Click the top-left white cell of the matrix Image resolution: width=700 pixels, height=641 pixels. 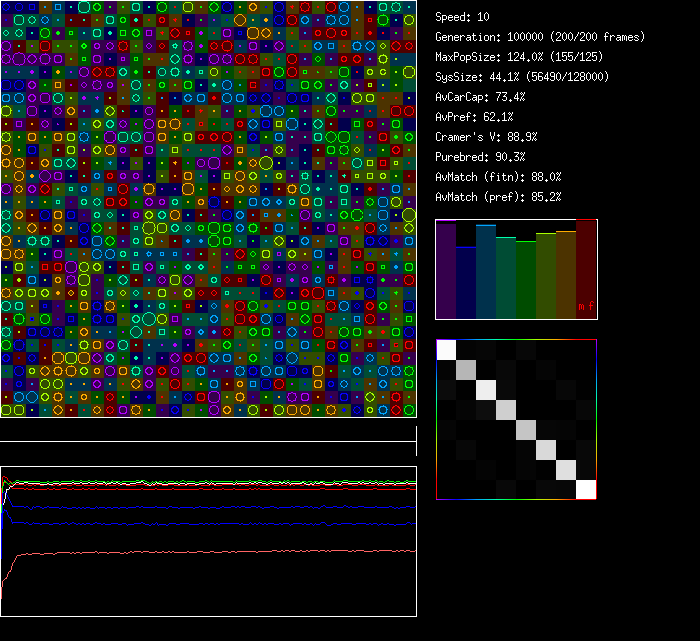(x=446, y=349)
